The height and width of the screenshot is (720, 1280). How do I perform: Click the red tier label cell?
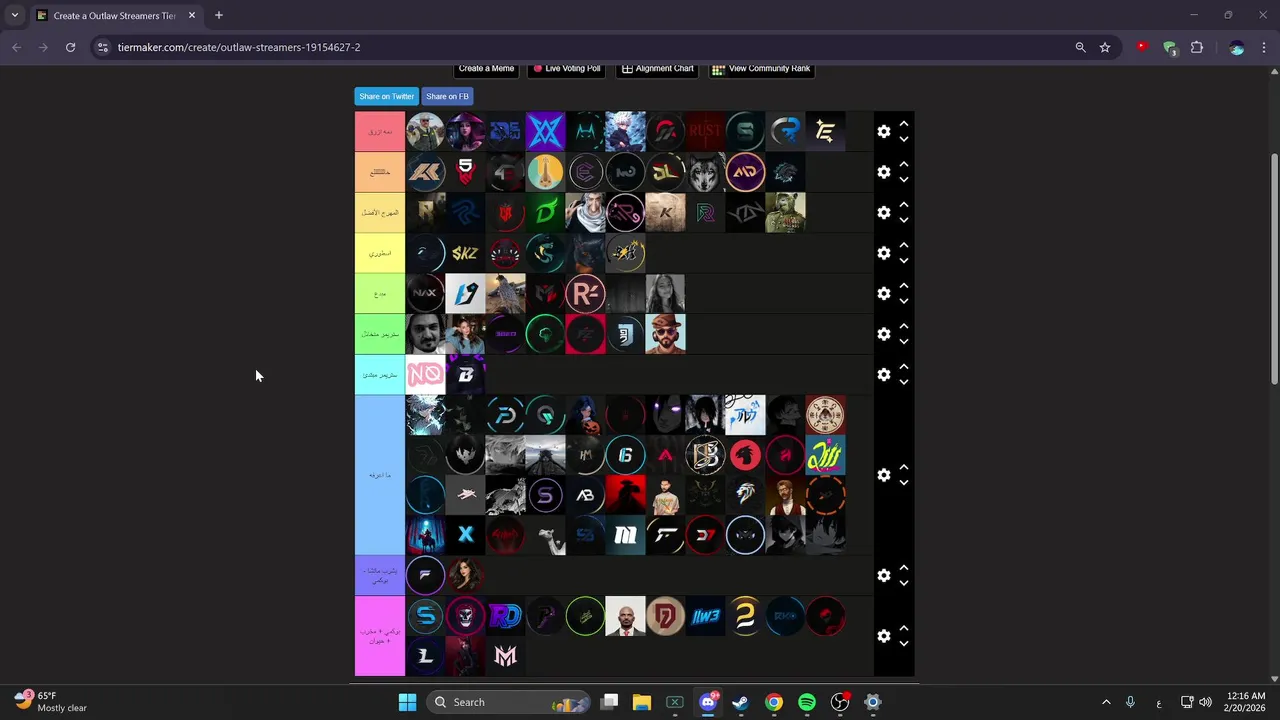click(380, 131)
